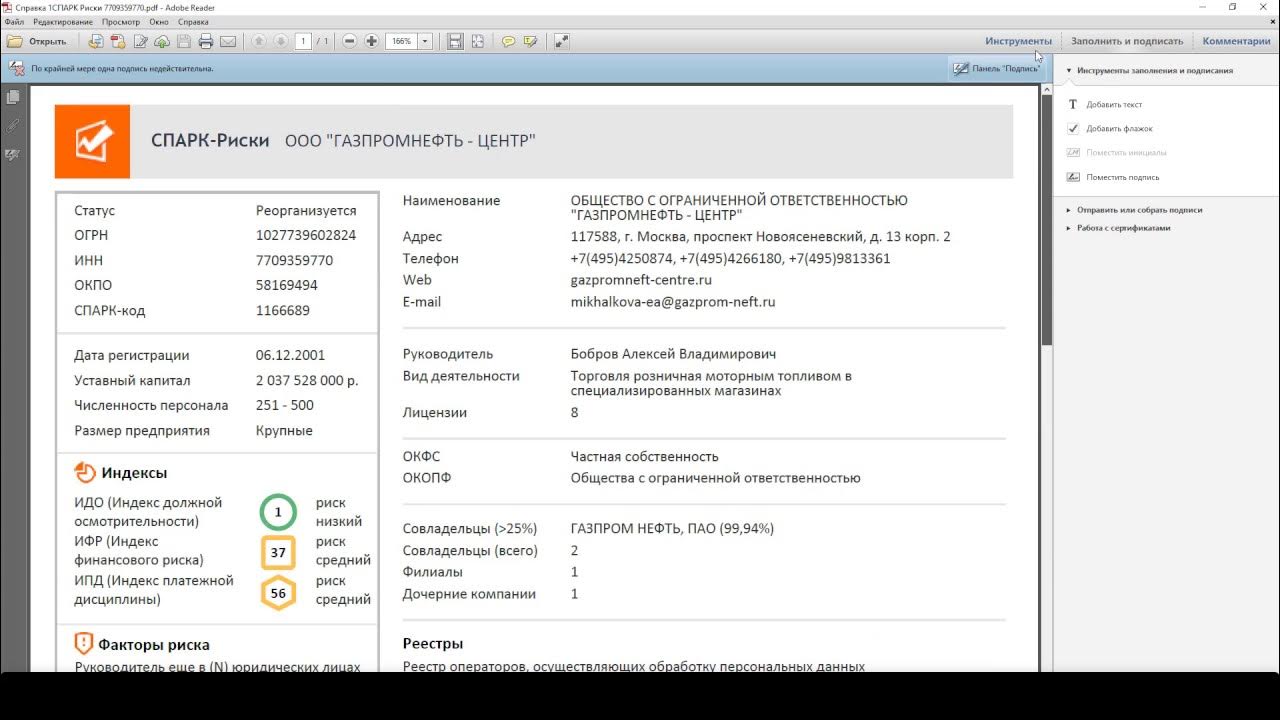The height and width of the screenshot is (720, 1280).
Task: Click the orange СПАРК logo
Action: [x=92, y=141]
